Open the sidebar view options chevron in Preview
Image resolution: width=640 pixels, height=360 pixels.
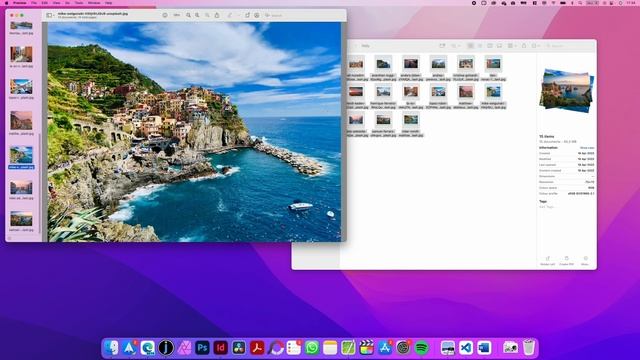(54, 15)
